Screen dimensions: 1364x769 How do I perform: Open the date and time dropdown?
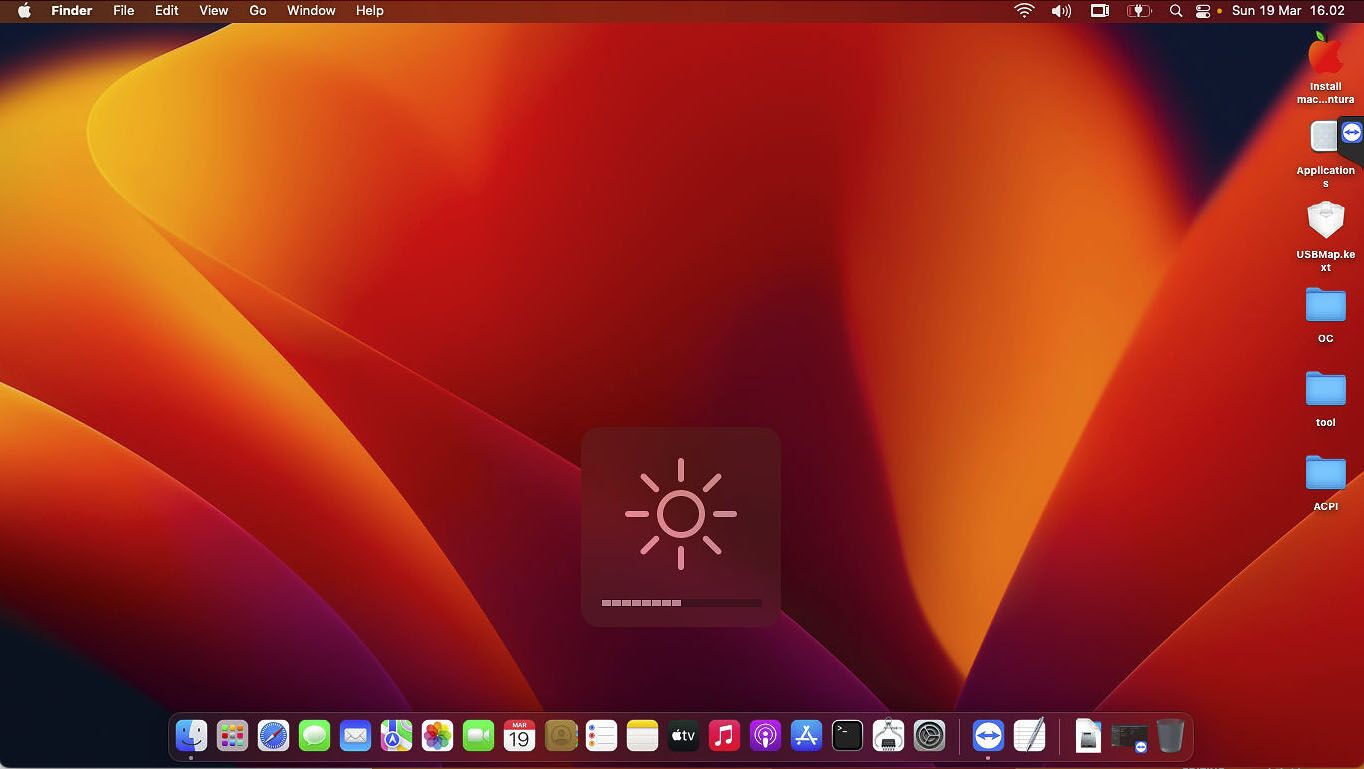pyautogui.click(x=1288, y=11)
